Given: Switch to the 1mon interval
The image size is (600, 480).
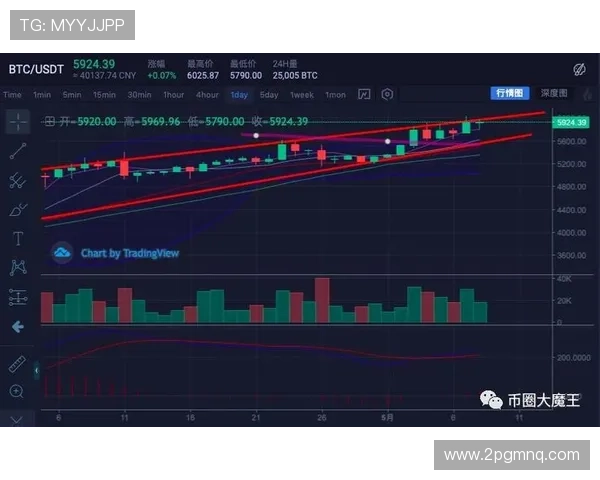Looking at the screenshot, I should click(x=336, y=95).
